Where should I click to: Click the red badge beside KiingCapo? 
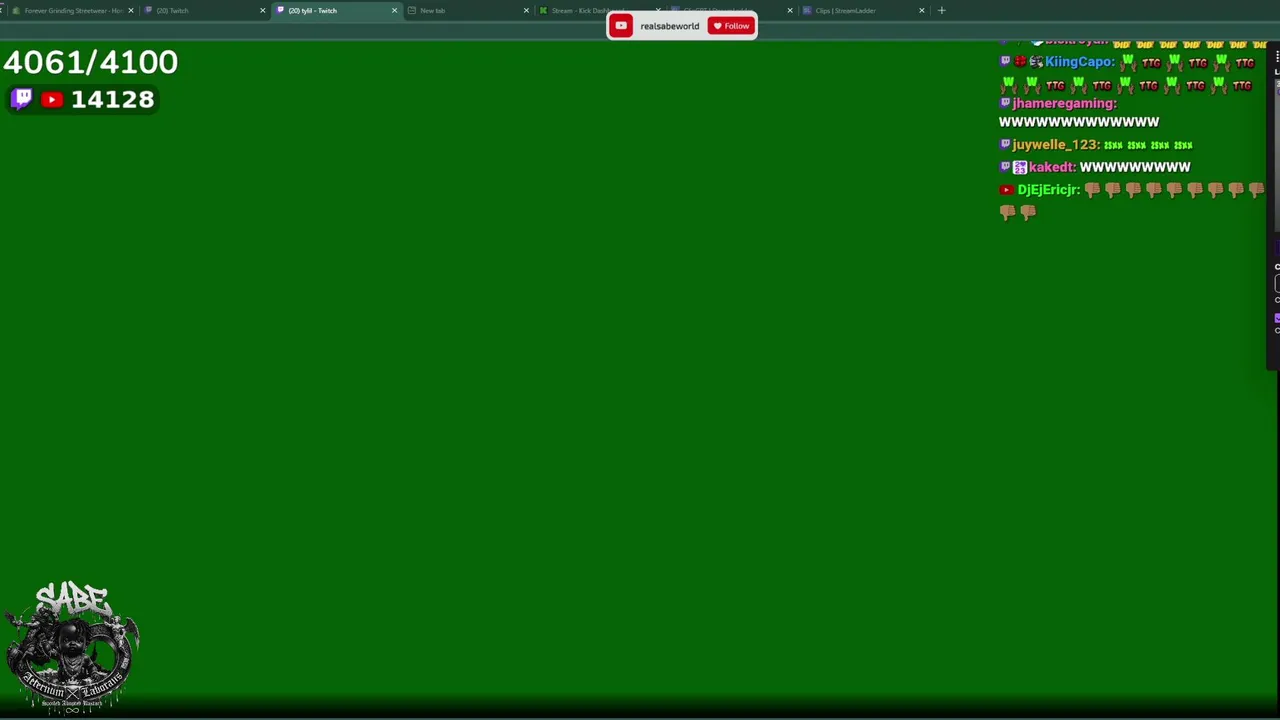pos(1020,62)
